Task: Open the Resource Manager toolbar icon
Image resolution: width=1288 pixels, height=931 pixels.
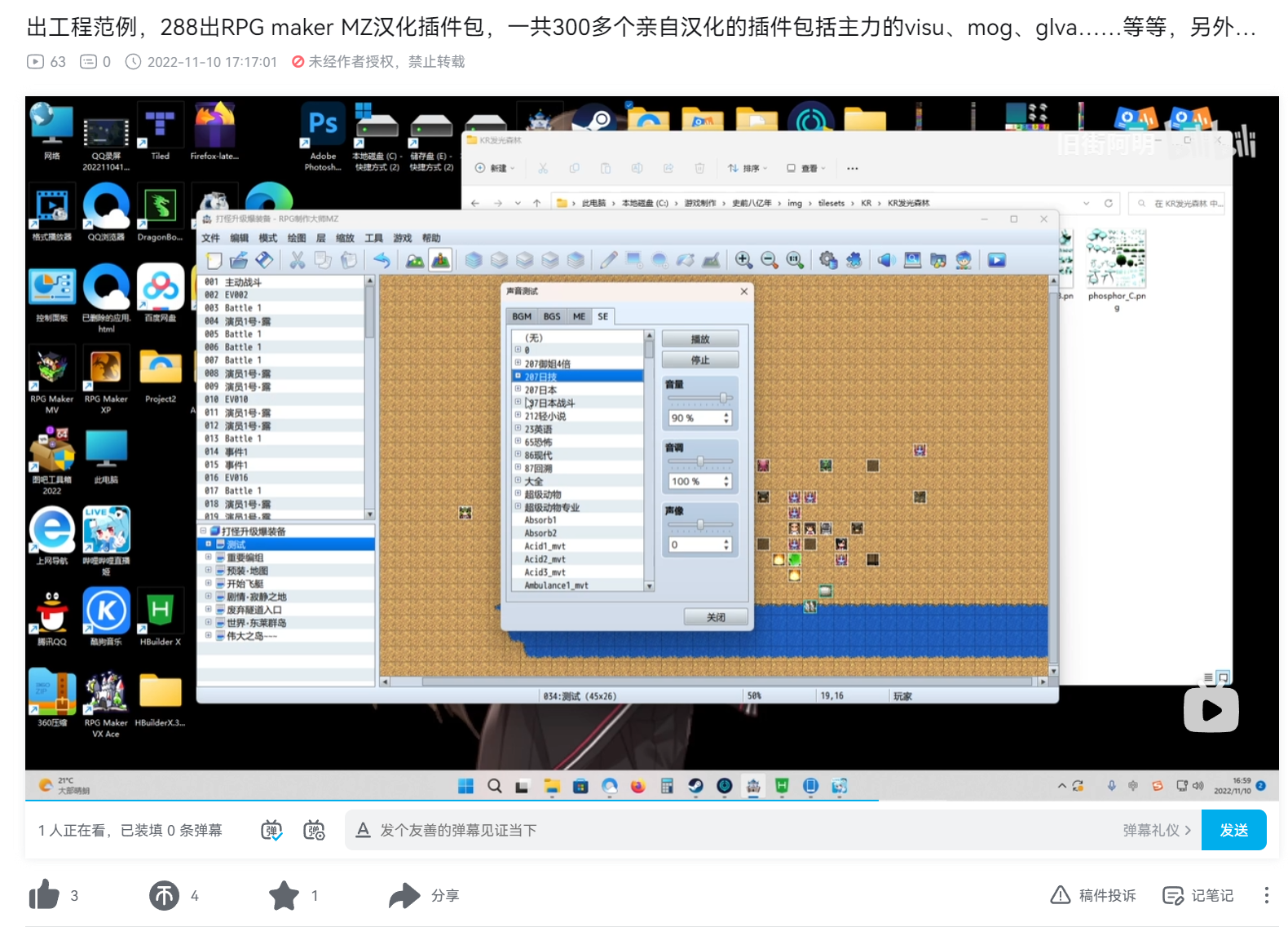Action: pos(938,260)
